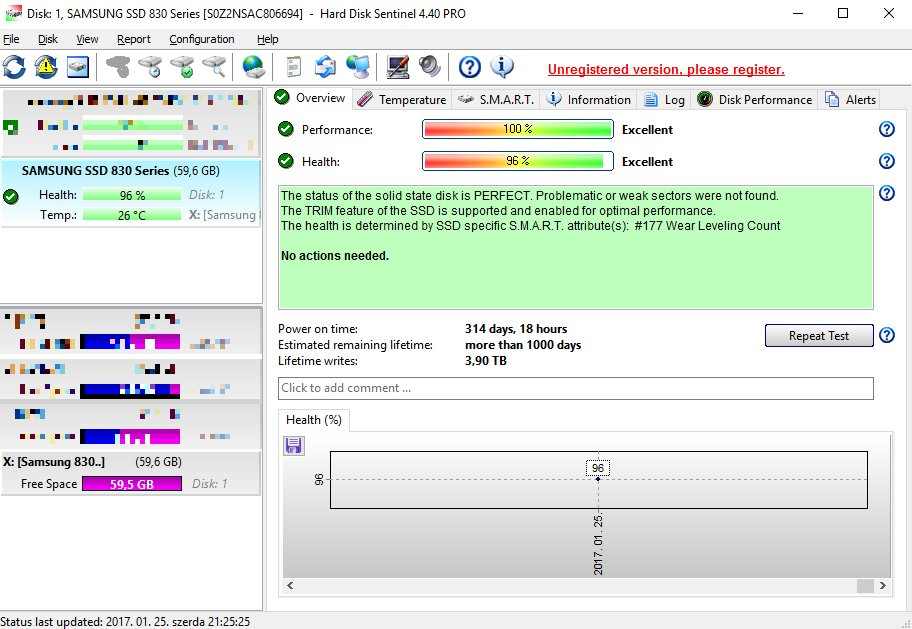Click the help icon beside Health row
Image resolution: width=912 pixels, height=629 pixels.
[886, 161]
